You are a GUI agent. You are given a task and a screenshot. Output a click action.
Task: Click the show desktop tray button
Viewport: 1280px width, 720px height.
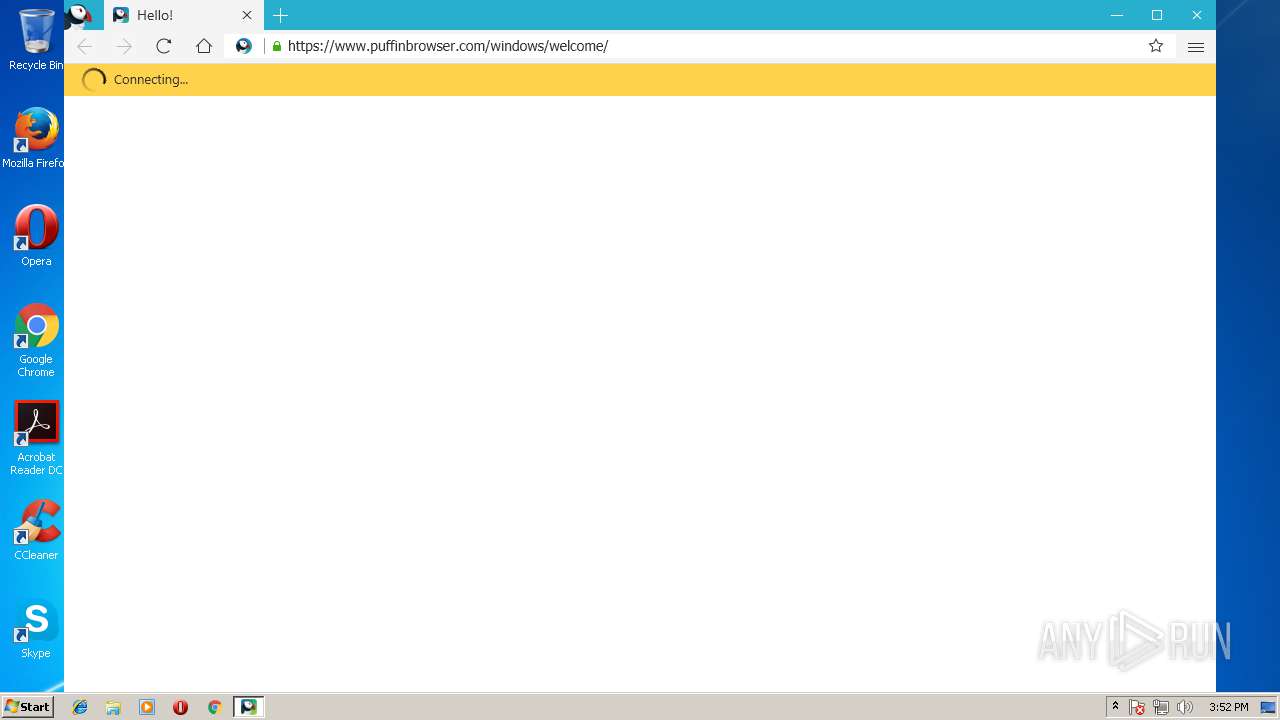[x=1268, y=707]
